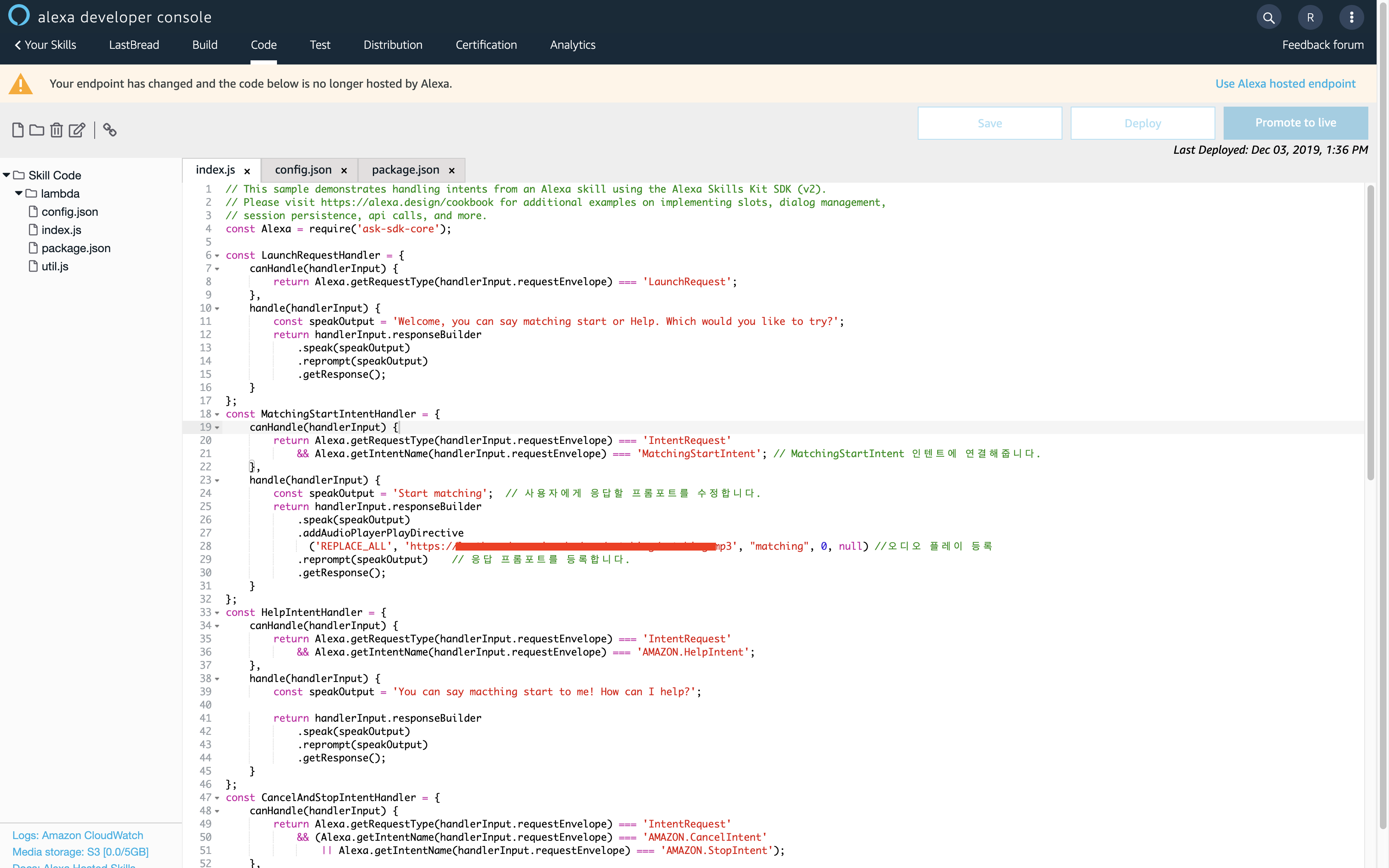The width and height of the screenshot is (1389, 868).
Task: Go back using the Your Skills chevron
Action: pyautogui.click(x=18, y=45)
